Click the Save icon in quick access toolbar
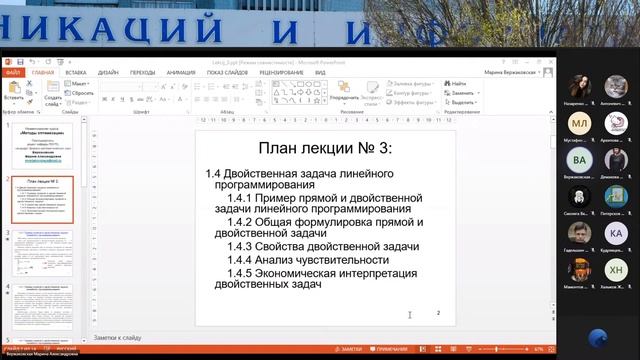The width and height of the screenshot is (640, 360). click(20, 62)
